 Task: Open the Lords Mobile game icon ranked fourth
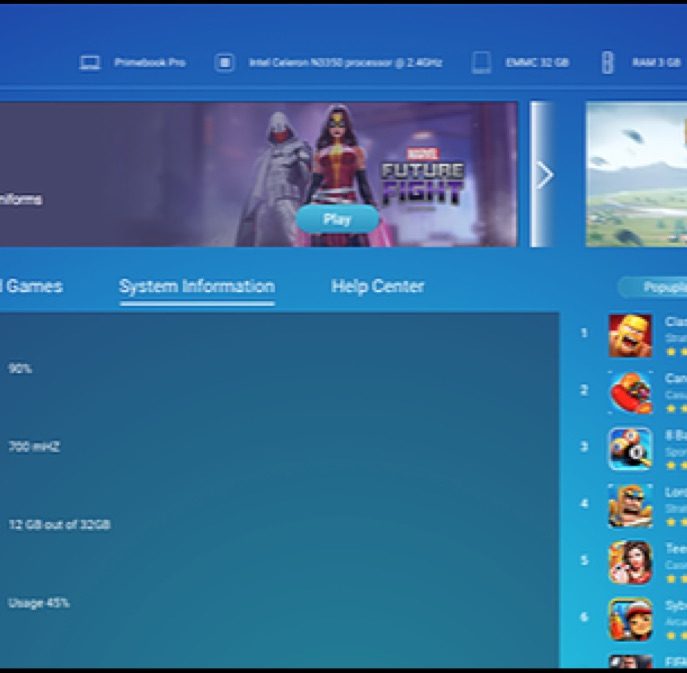[x=630, y=506]
